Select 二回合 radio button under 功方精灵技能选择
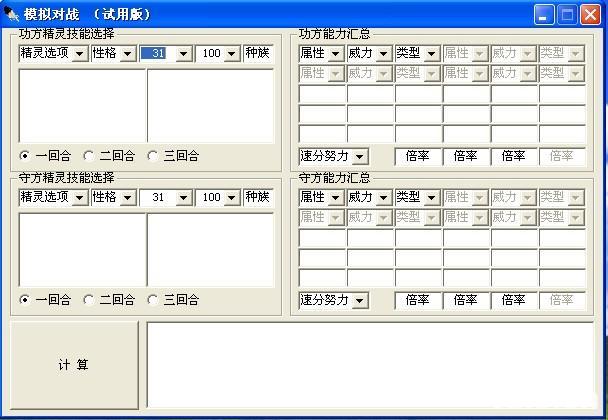Viewport: 608px width, 420px height. click(x=88, y=156)
